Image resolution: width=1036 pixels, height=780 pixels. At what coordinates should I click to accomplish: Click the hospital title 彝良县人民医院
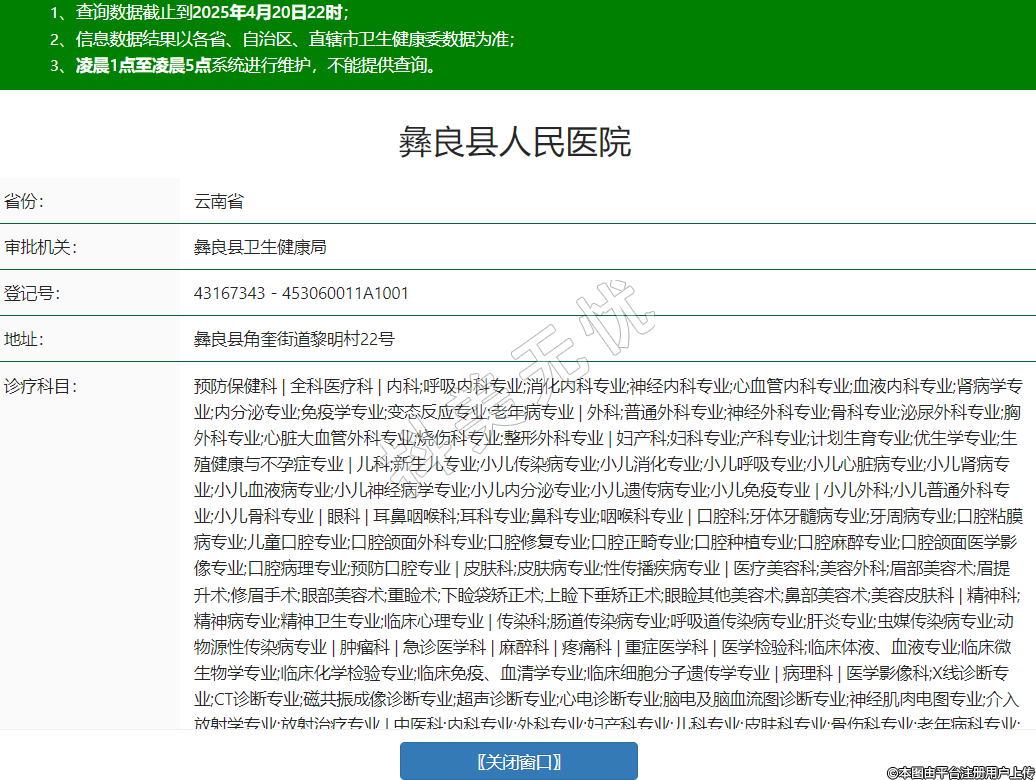(x=515, y=143)
